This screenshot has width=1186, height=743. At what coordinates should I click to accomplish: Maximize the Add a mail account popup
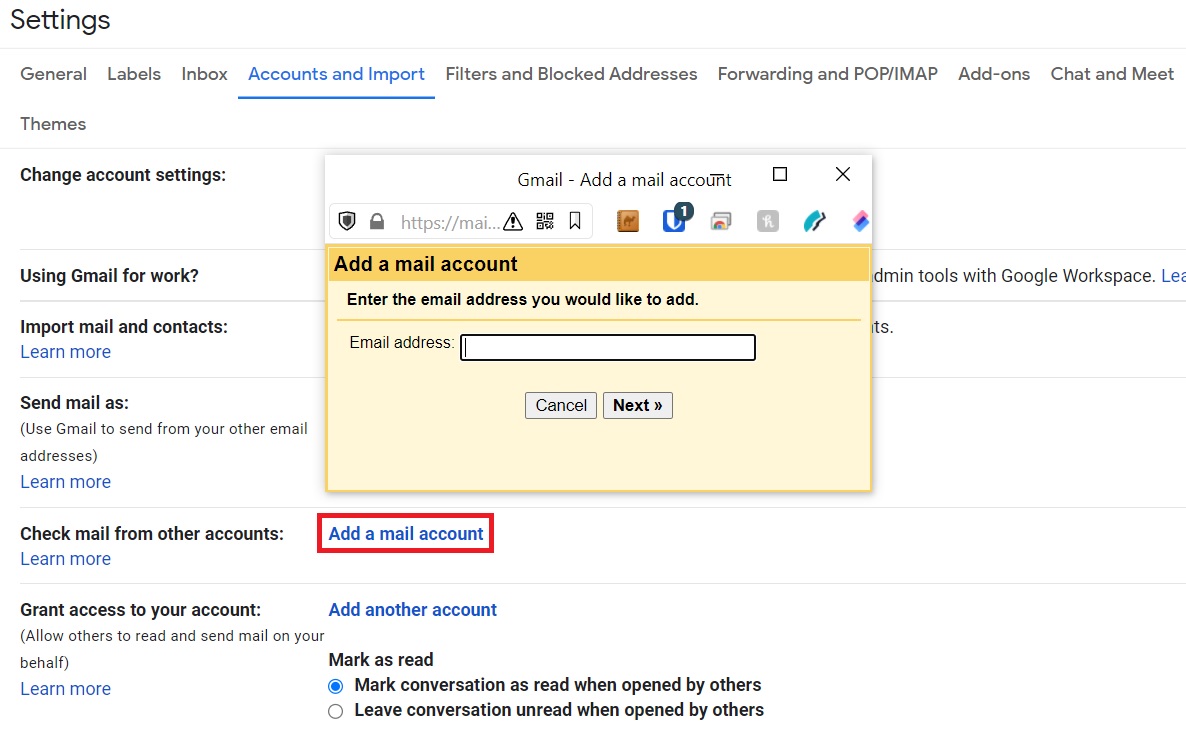click(780, 174)
